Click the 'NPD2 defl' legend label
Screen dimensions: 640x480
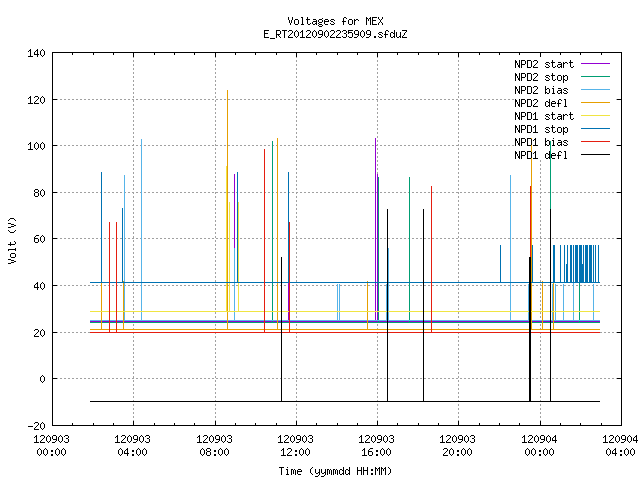point(541,103)
